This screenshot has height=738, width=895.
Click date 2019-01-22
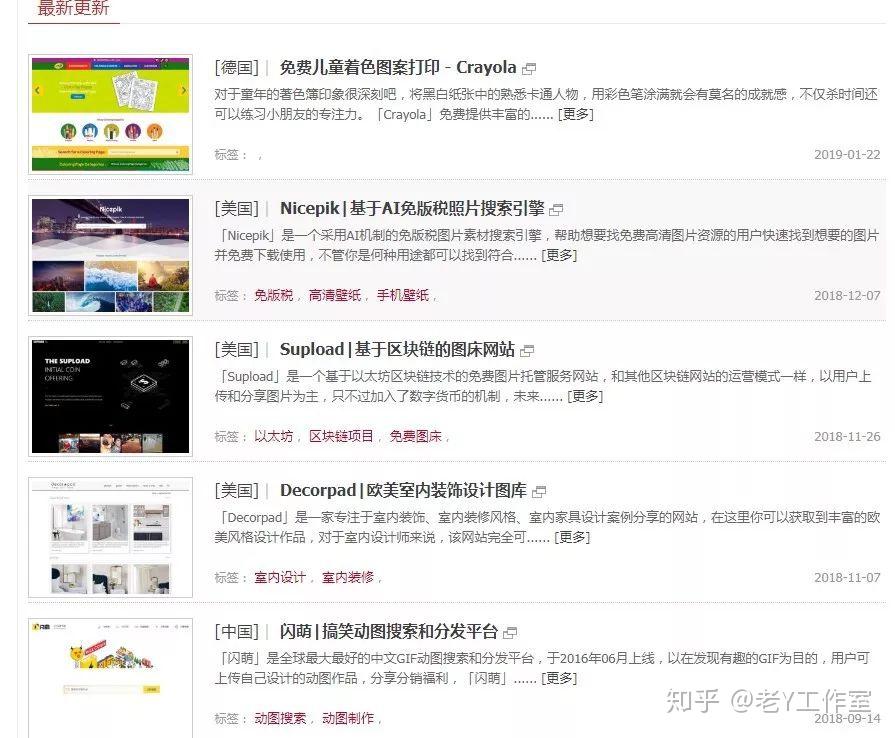coord(847,154)
